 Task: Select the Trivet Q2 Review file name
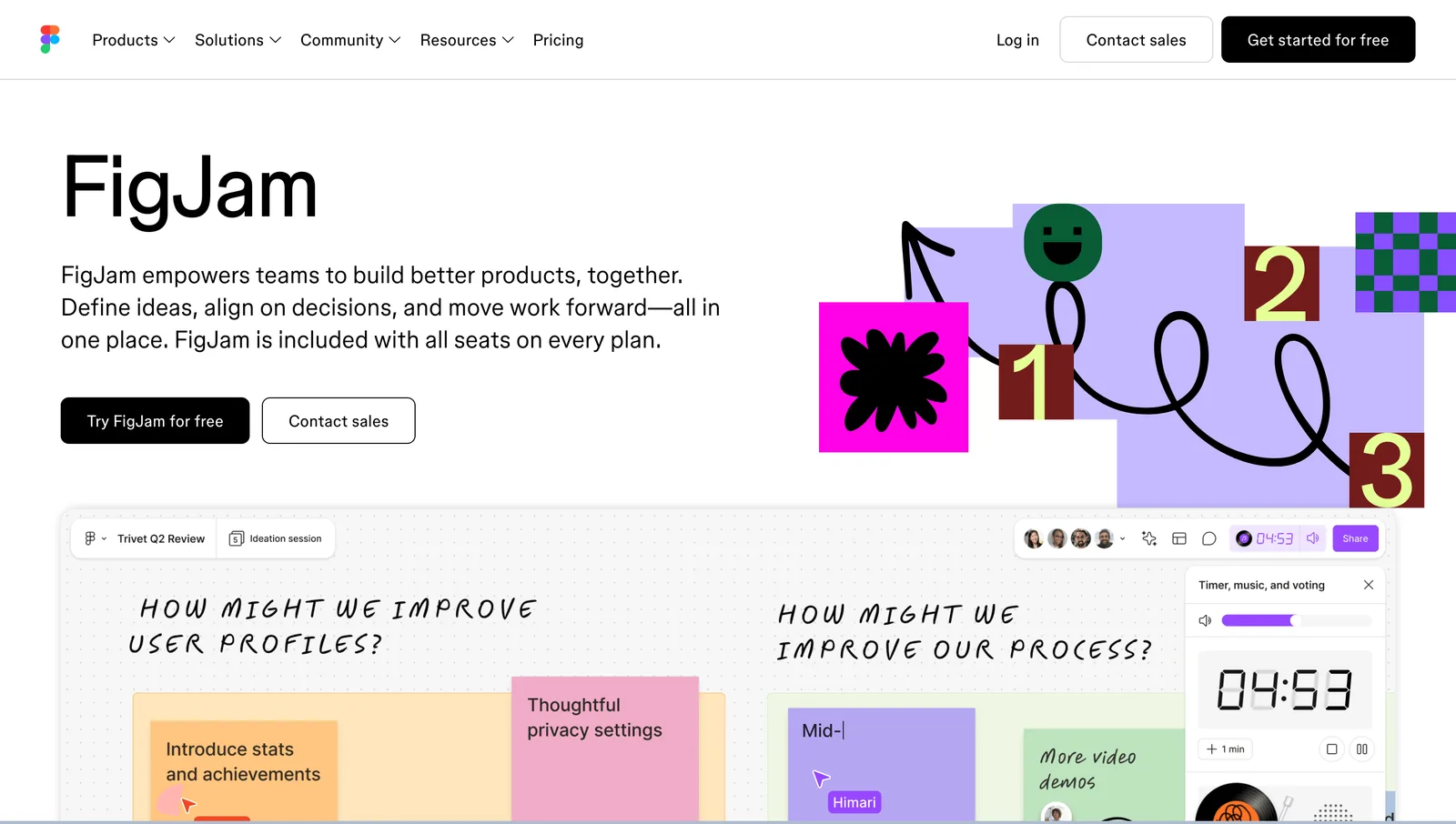coord(161,538)
